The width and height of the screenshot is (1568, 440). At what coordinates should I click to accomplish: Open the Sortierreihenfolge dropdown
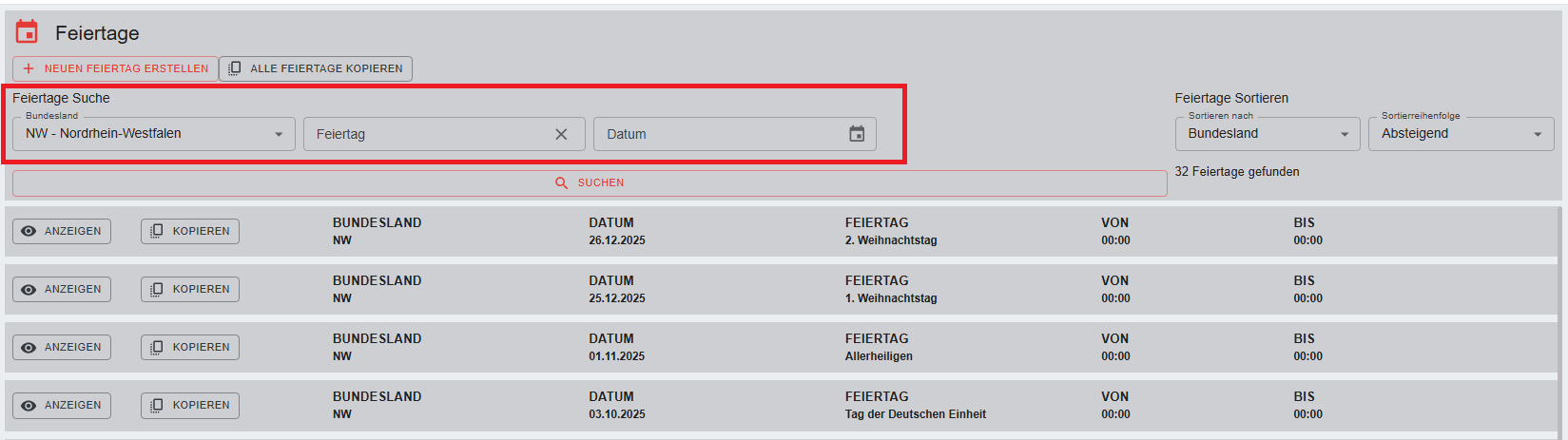click(1538, 134)
